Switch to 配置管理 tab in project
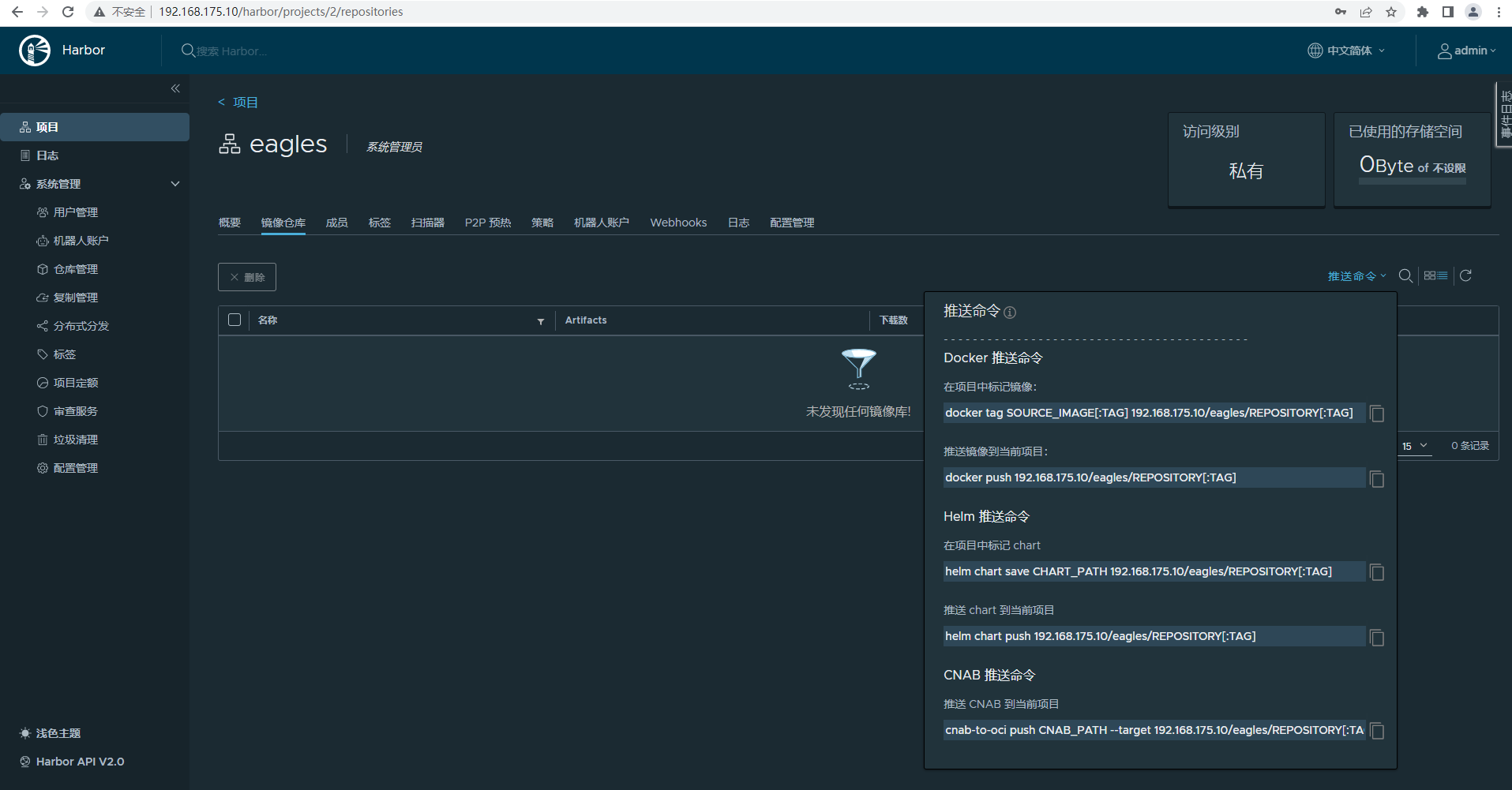The width and height of the screenshot is (1512, 790). (x=792, y=223)
